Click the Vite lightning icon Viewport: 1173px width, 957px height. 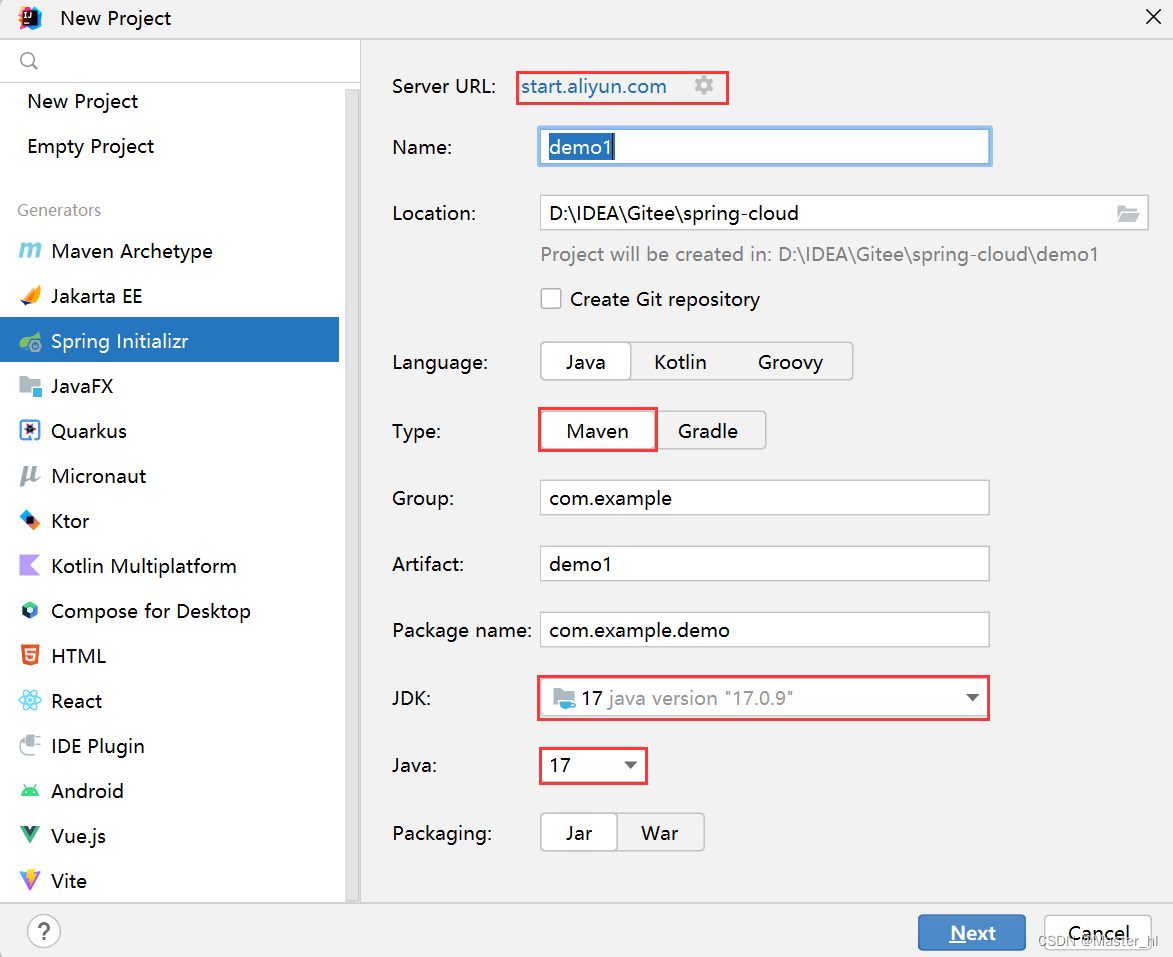coord(30,880)
